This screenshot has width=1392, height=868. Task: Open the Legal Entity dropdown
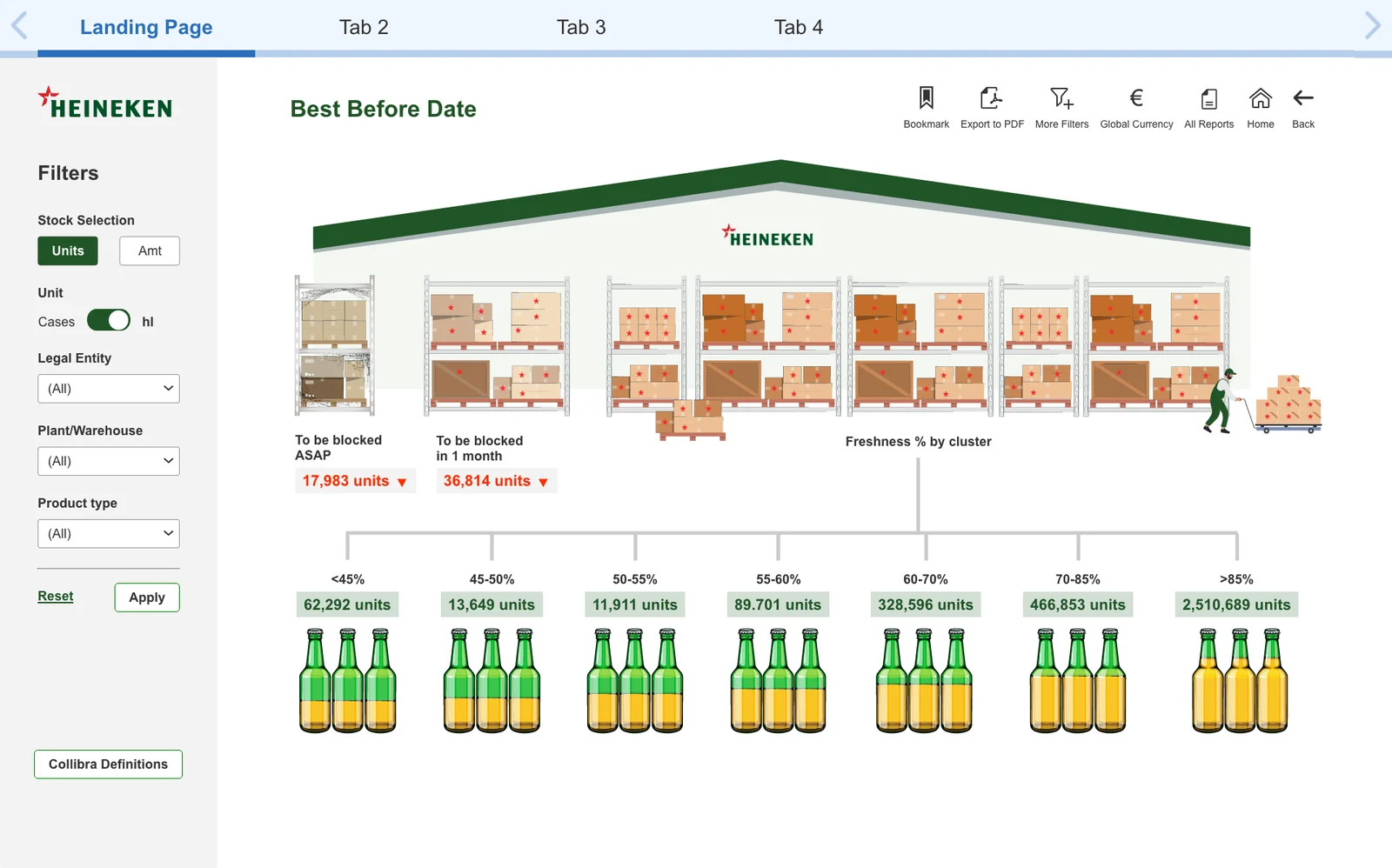click(x=109, y=389)
